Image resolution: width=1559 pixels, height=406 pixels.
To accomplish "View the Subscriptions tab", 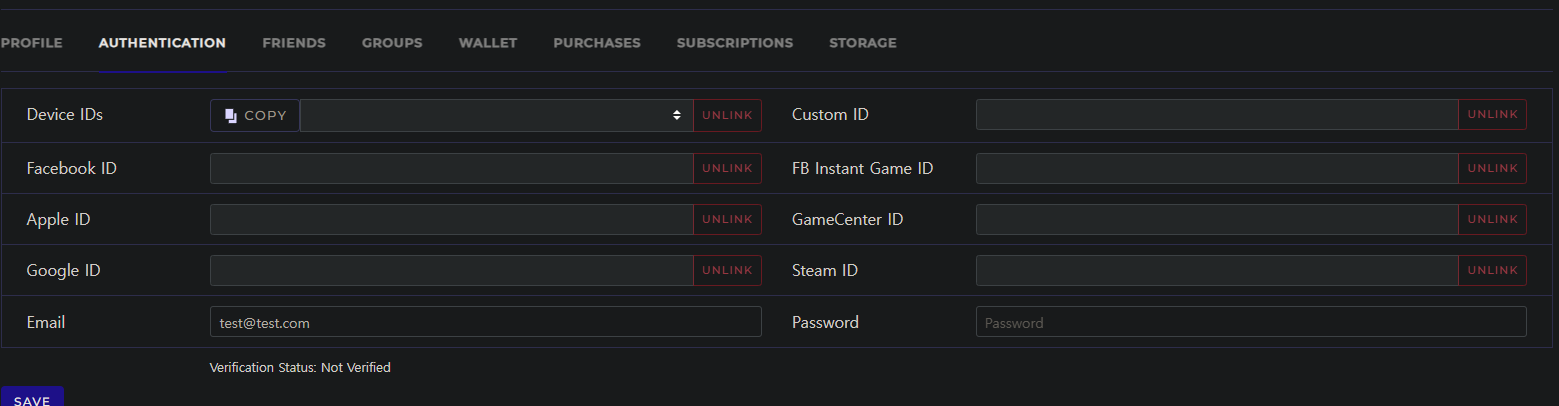I will (735, 43).
